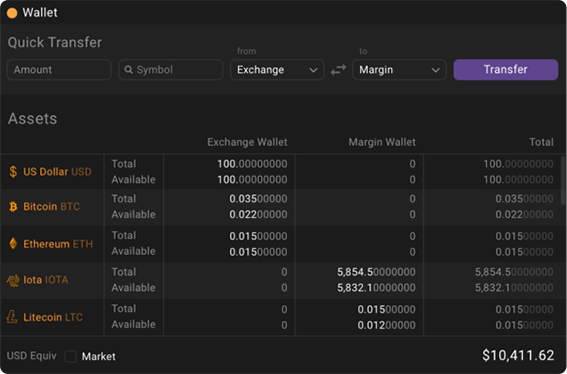Click the Exchange Wallet column header

[x=247, y=142]
